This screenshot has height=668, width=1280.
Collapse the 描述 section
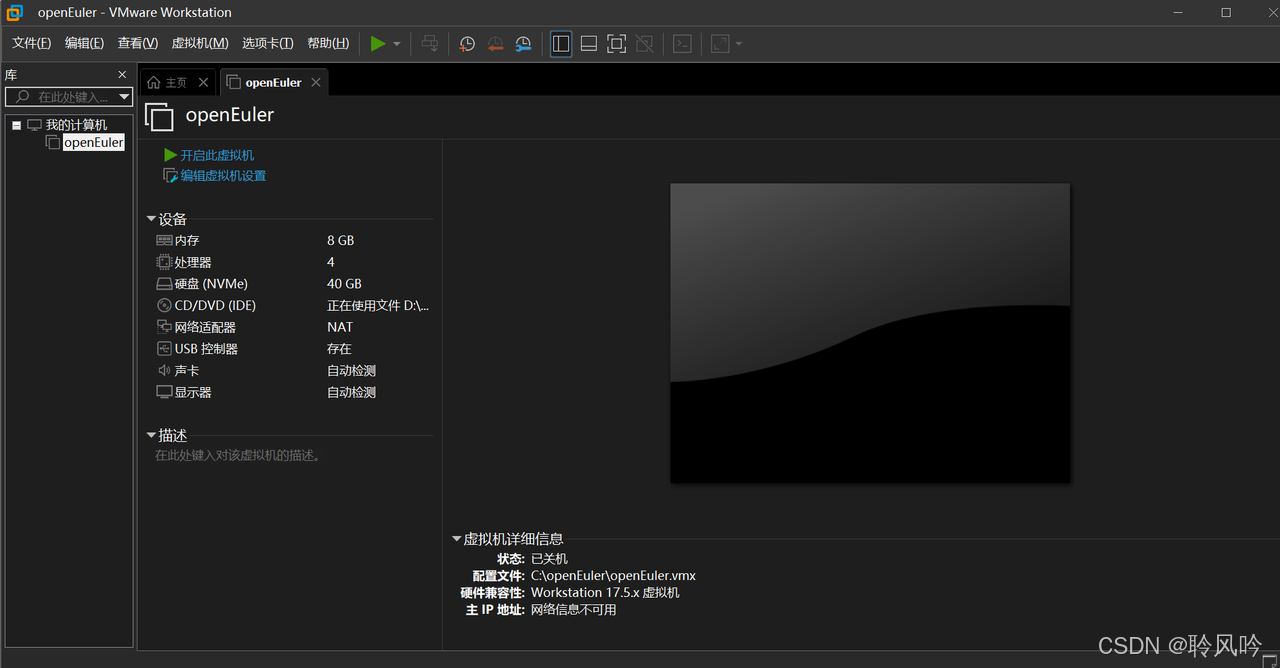point(152,436)
